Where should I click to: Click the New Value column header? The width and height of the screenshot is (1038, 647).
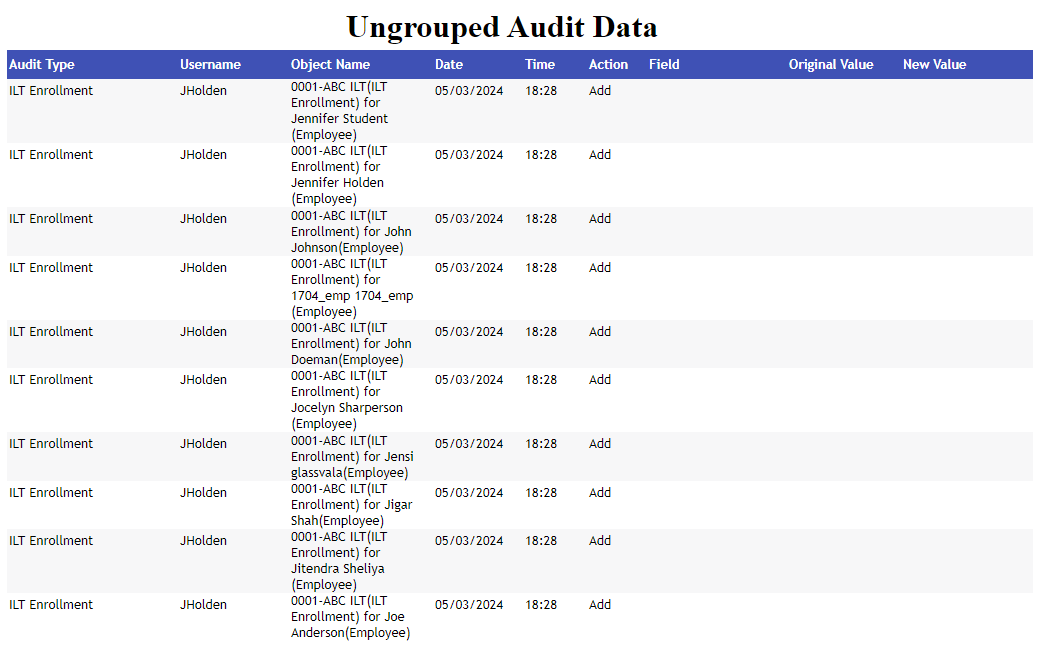(934, 65)
